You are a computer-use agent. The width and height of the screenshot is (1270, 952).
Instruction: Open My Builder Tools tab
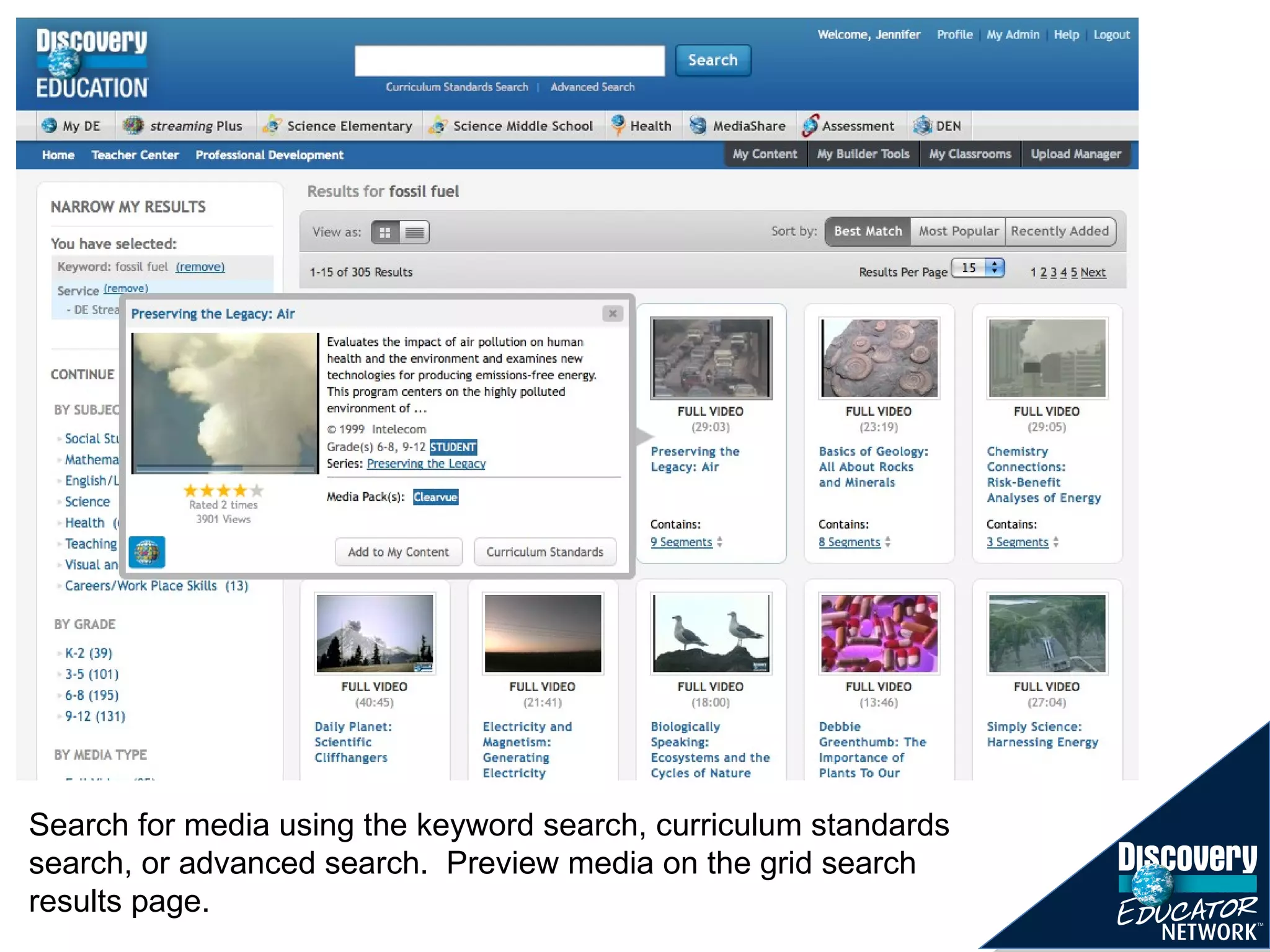click(x=863, y=154)
